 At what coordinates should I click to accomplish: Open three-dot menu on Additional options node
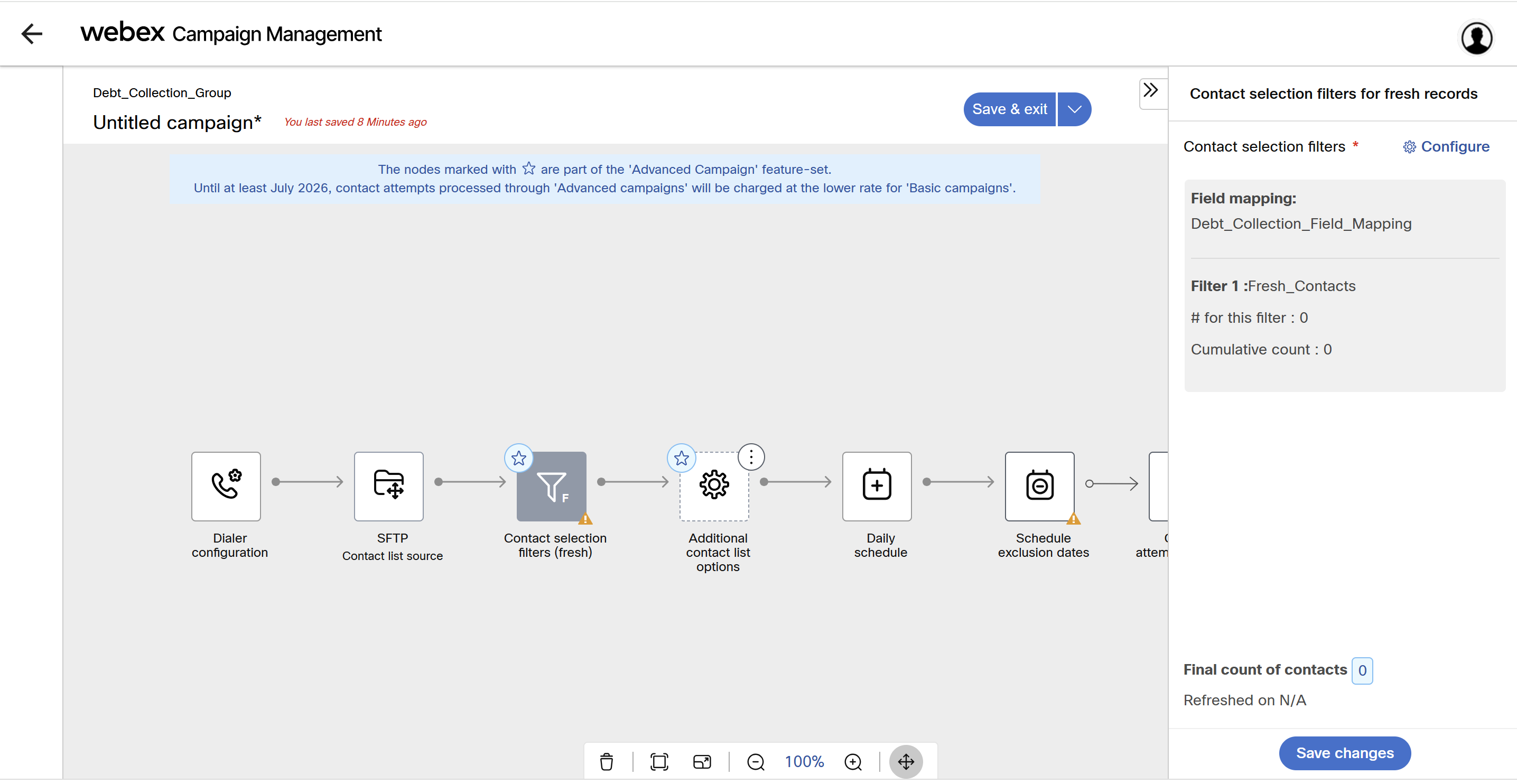pos(751,458)
